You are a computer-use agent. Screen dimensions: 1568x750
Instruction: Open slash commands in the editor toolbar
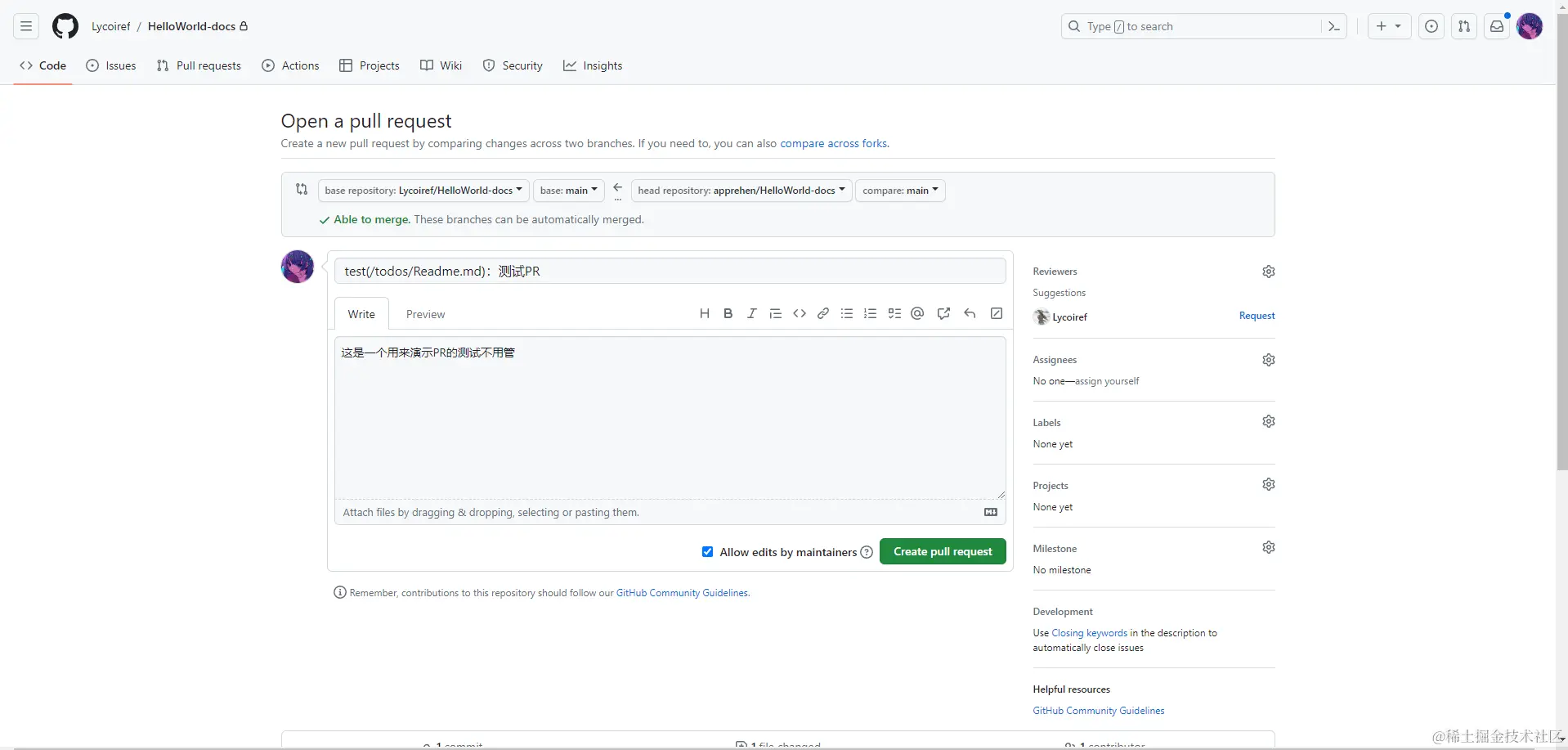[997, 313]
